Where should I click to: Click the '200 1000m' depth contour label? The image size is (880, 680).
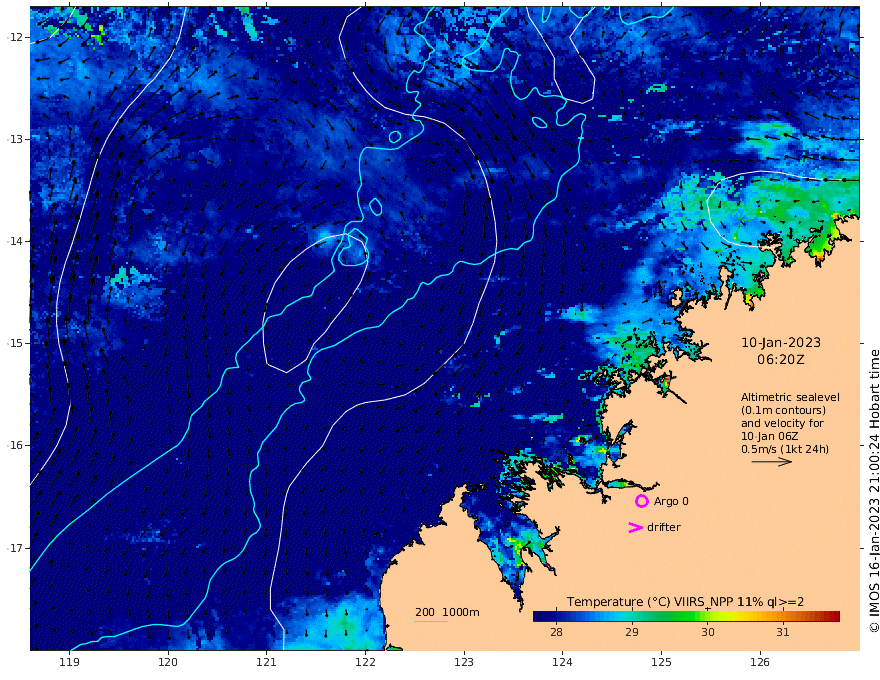coord(447,612)
